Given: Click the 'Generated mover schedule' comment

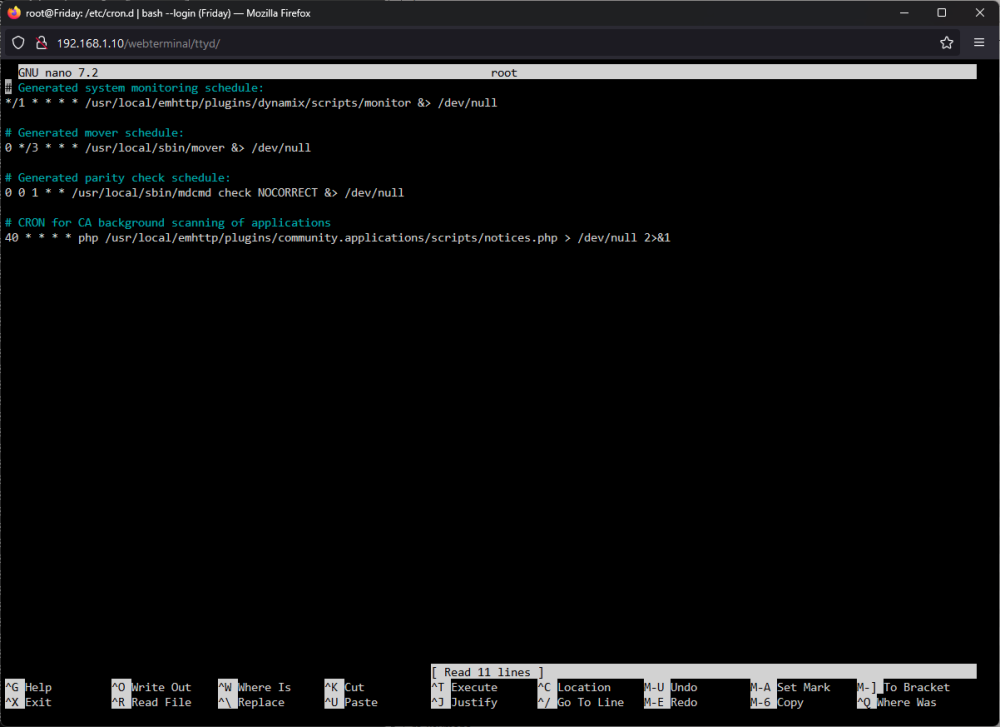Looking at the screenshot, I should pos(94,133).
